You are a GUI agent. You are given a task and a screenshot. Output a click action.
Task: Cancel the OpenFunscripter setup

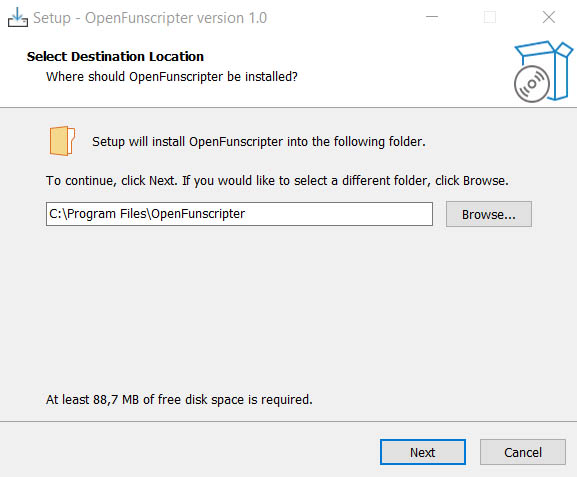coord(523,452)
